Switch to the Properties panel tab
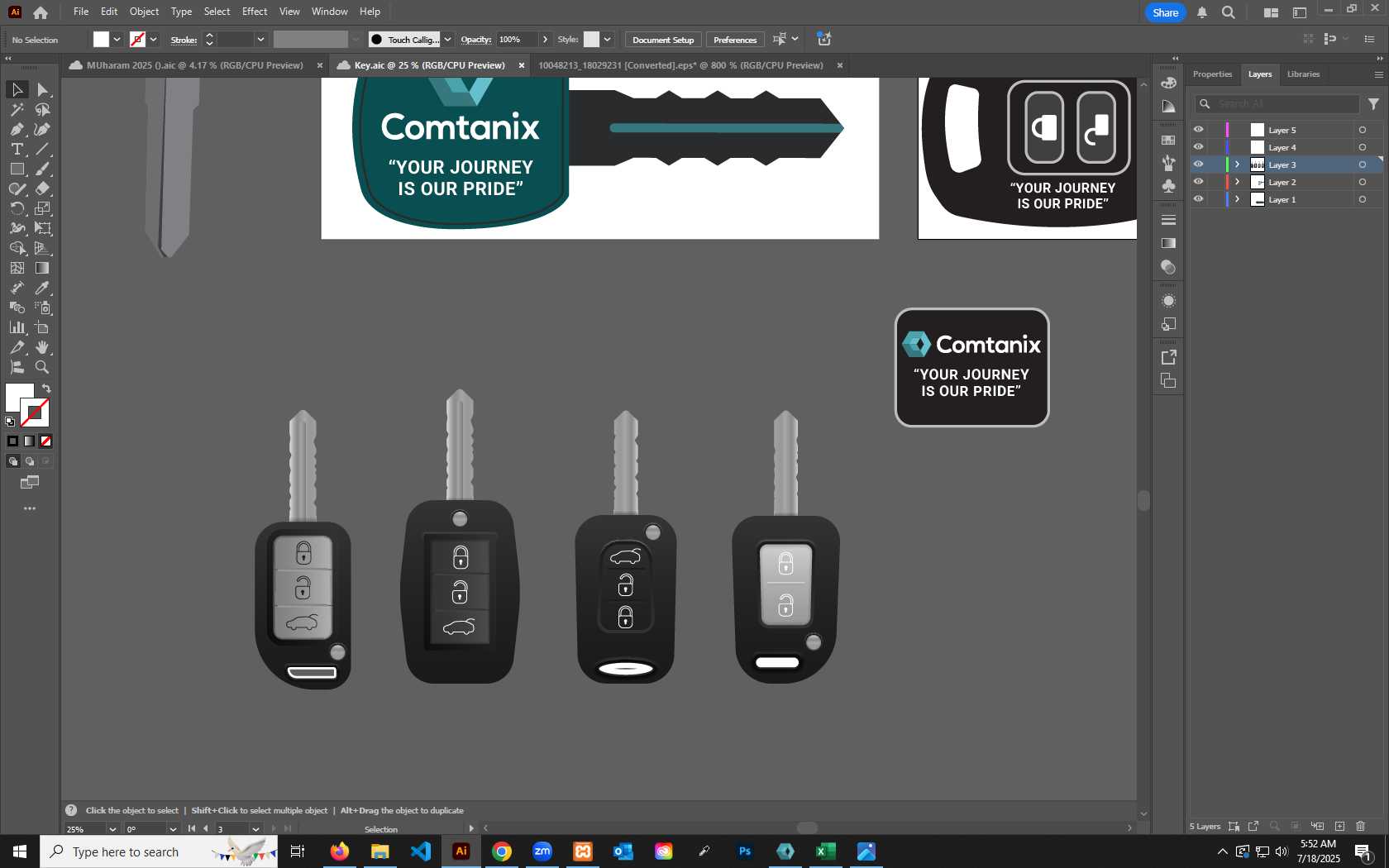The image size is (1389, 868). point(1212,74)
